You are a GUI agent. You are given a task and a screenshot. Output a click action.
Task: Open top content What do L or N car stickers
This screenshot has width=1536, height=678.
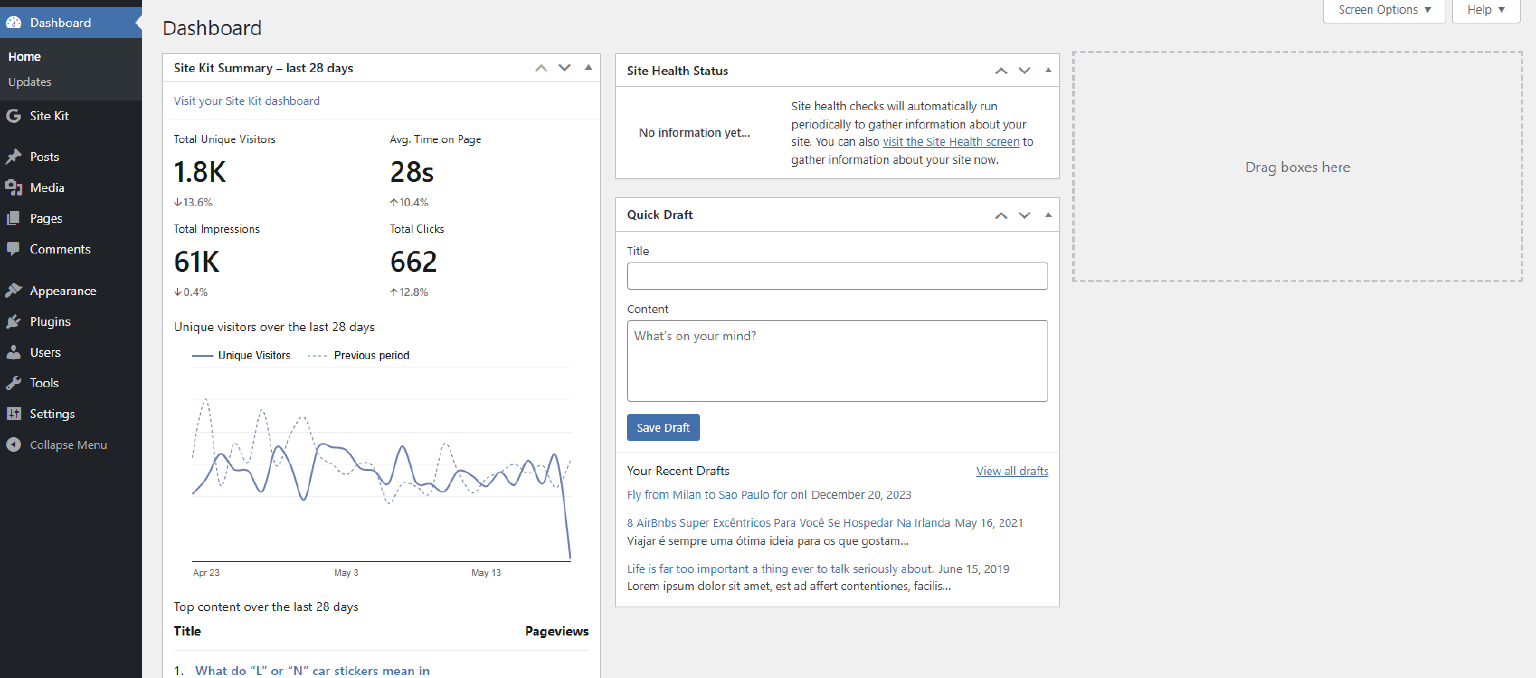click(312, 670)
